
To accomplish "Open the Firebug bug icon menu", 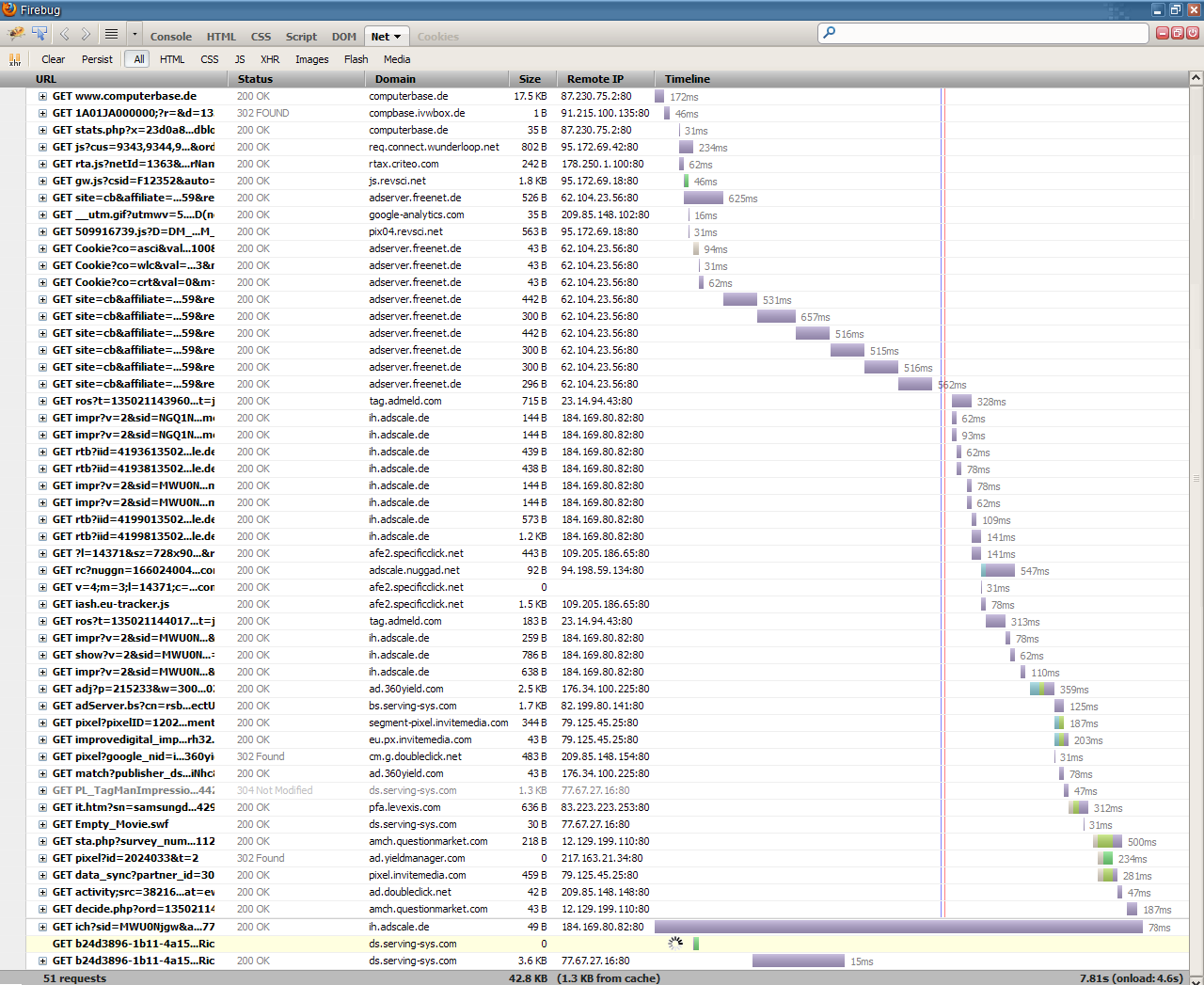I will tap(16, 34).
